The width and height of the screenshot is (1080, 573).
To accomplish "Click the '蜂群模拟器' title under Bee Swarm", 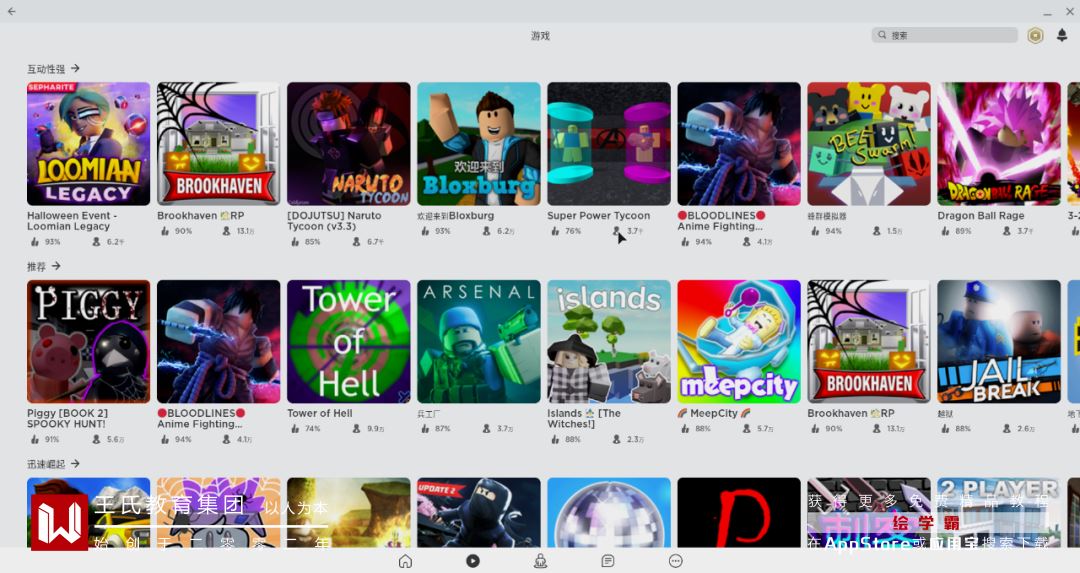I will 827,216.
